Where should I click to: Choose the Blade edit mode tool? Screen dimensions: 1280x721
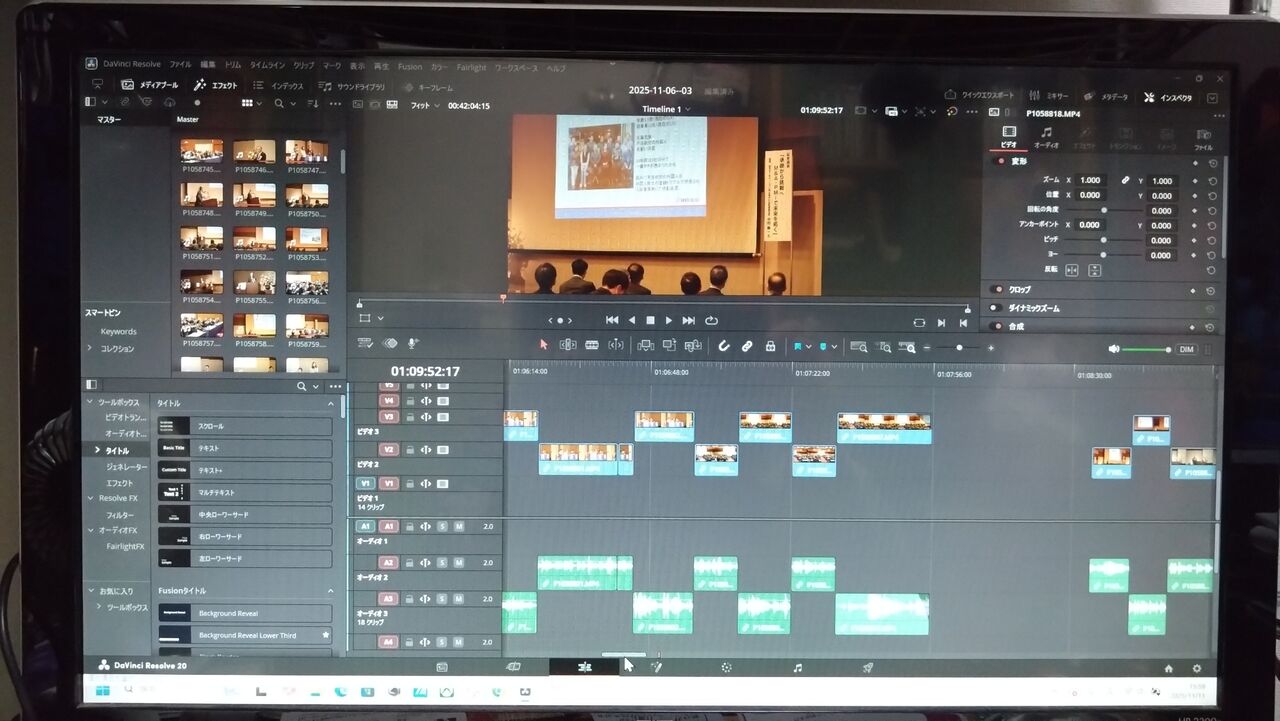pyautogui.click(x=592, y=346)
